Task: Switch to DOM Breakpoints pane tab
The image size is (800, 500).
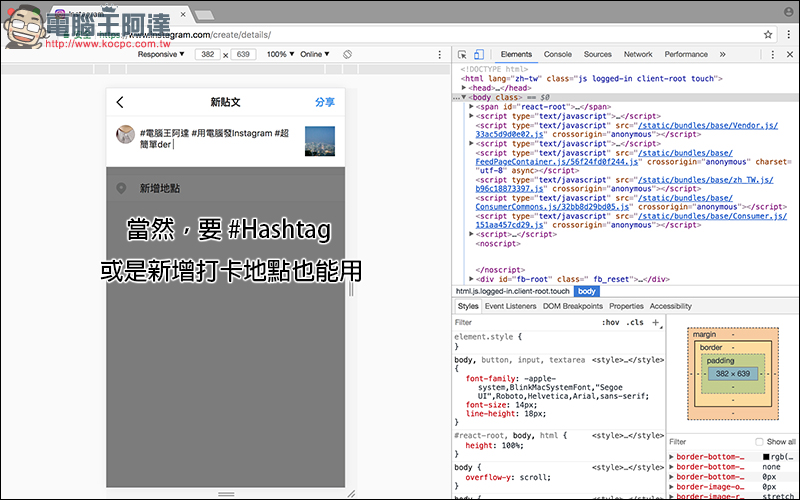Action: pyautogui.click(x=572, y=306)
